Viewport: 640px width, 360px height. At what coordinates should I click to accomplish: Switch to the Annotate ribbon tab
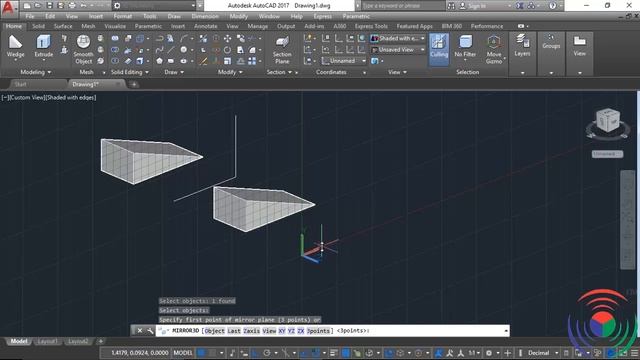tap(206, 26)
